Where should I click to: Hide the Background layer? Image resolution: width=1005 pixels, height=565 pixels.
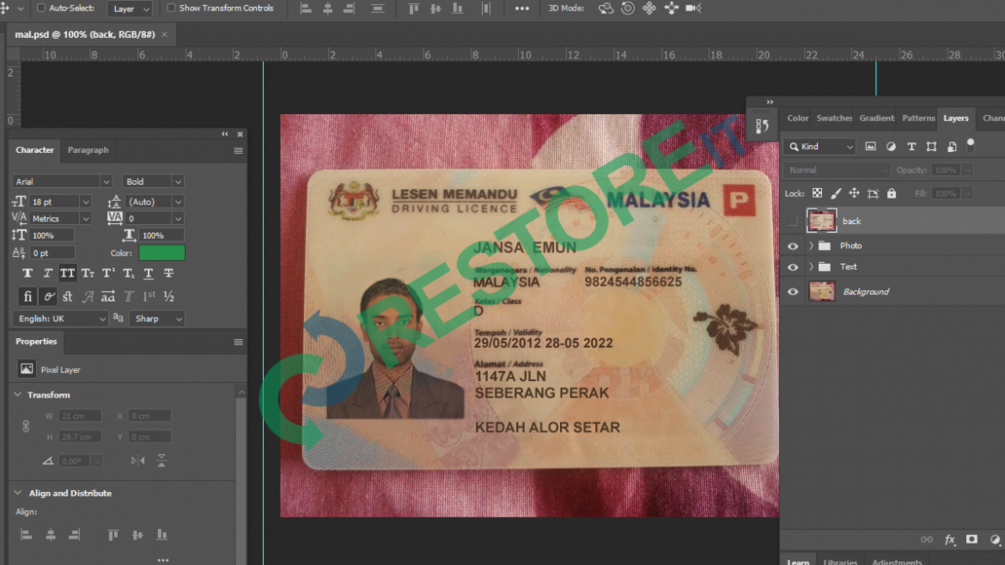(x=793, y=291)
